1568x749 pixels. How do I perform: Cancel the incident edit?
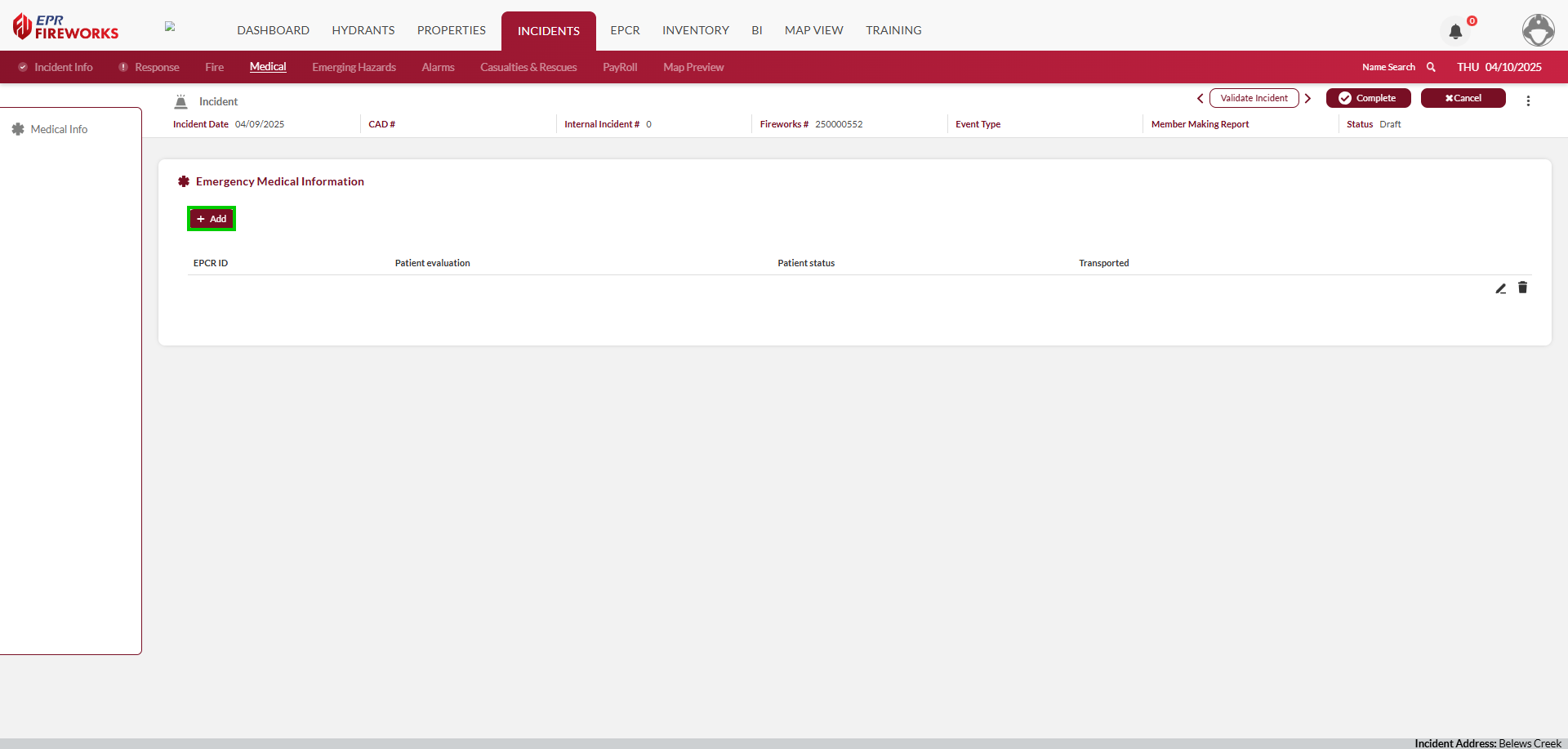point(1463,98)
